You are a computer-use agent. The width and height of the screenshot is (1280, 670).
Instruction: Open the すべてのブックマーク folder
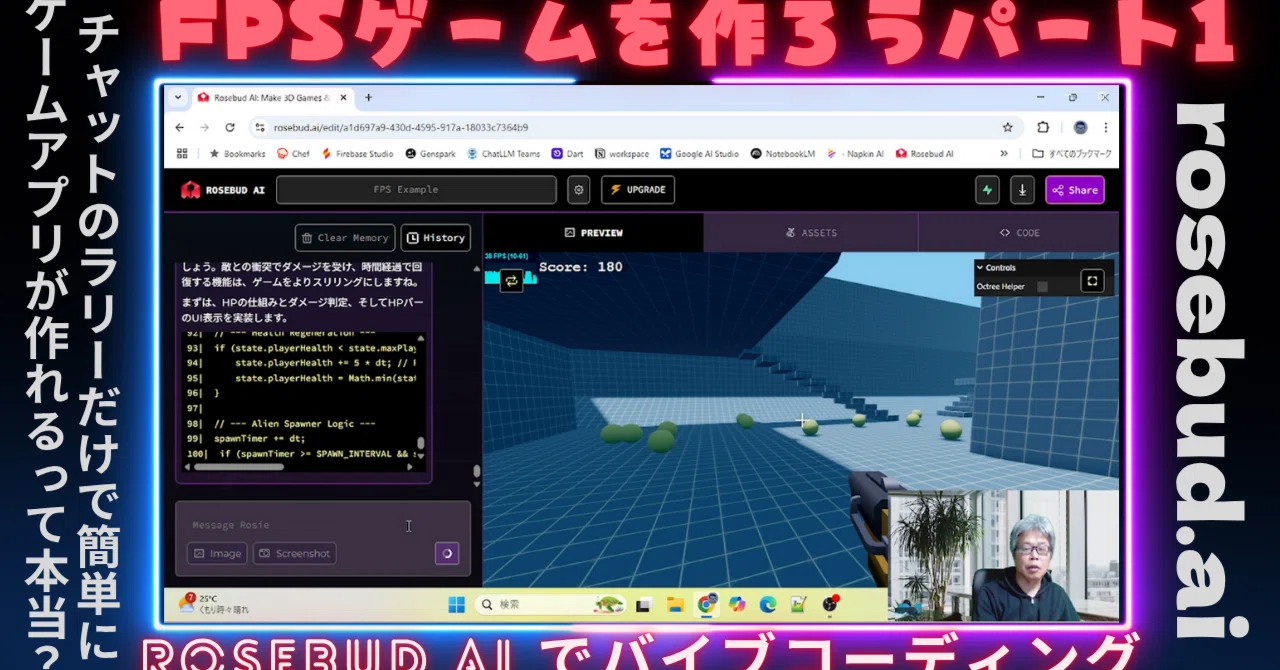tap(1071, 154)
